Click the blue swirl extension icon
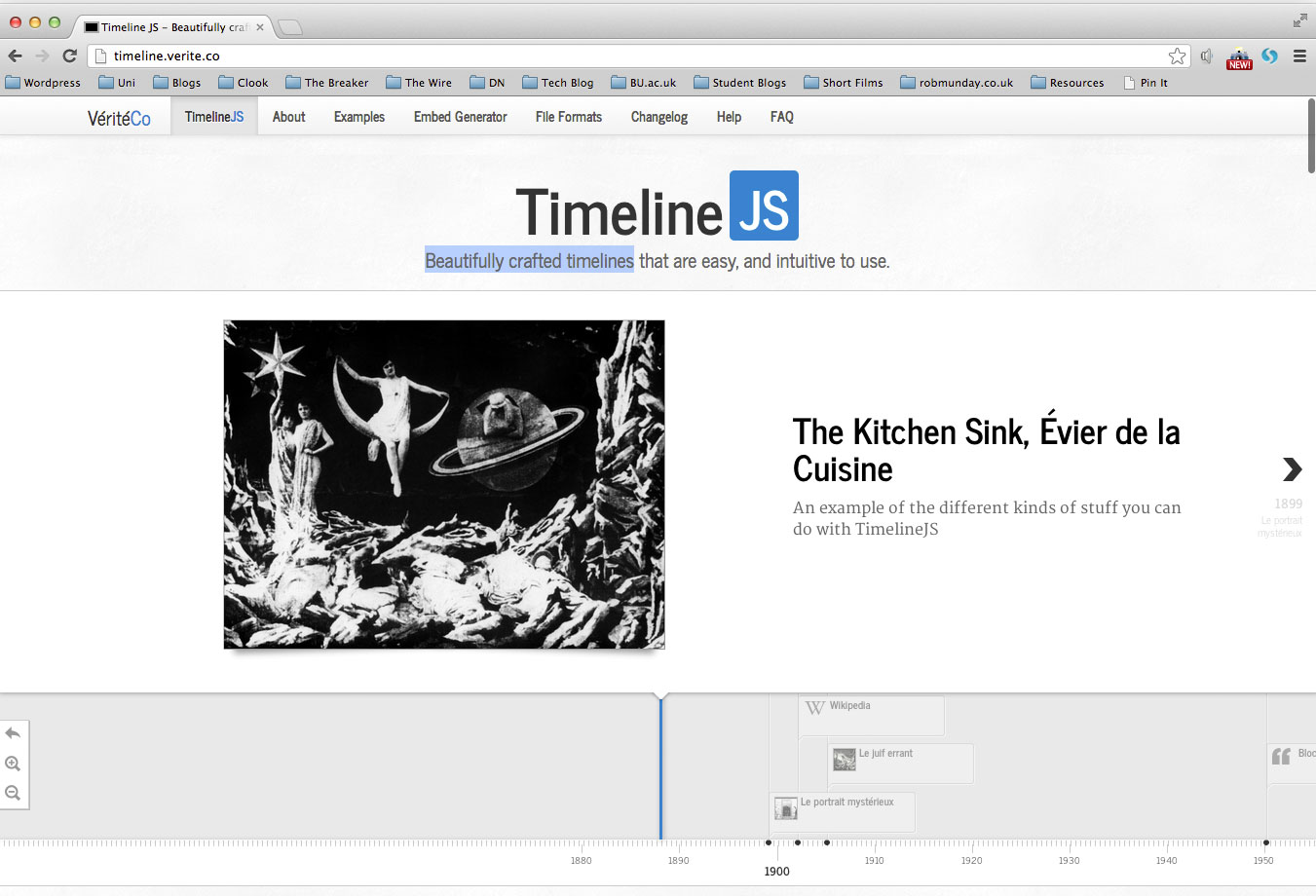This screenshot has height=896, width=1316. pyautogui.click(x=1269, y=56)
